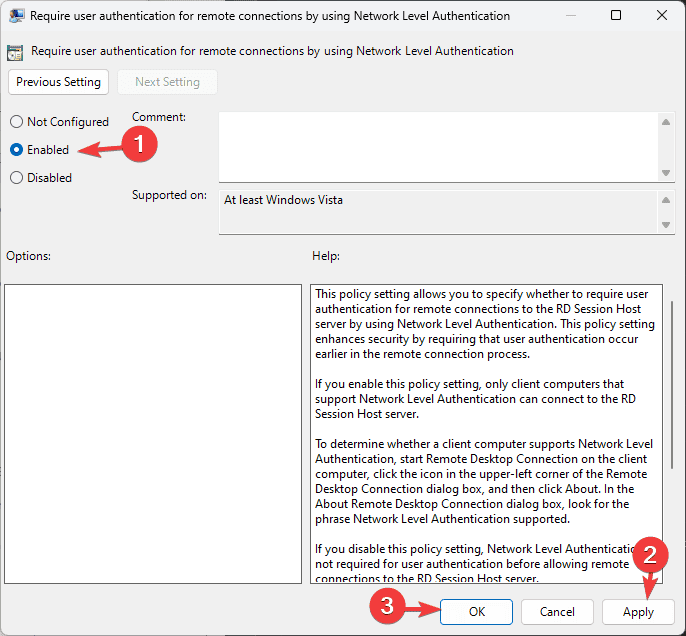Click the paragraph 'To determine whether a client computer'
The image size is (686, 636).
click(x=484, y=481)
